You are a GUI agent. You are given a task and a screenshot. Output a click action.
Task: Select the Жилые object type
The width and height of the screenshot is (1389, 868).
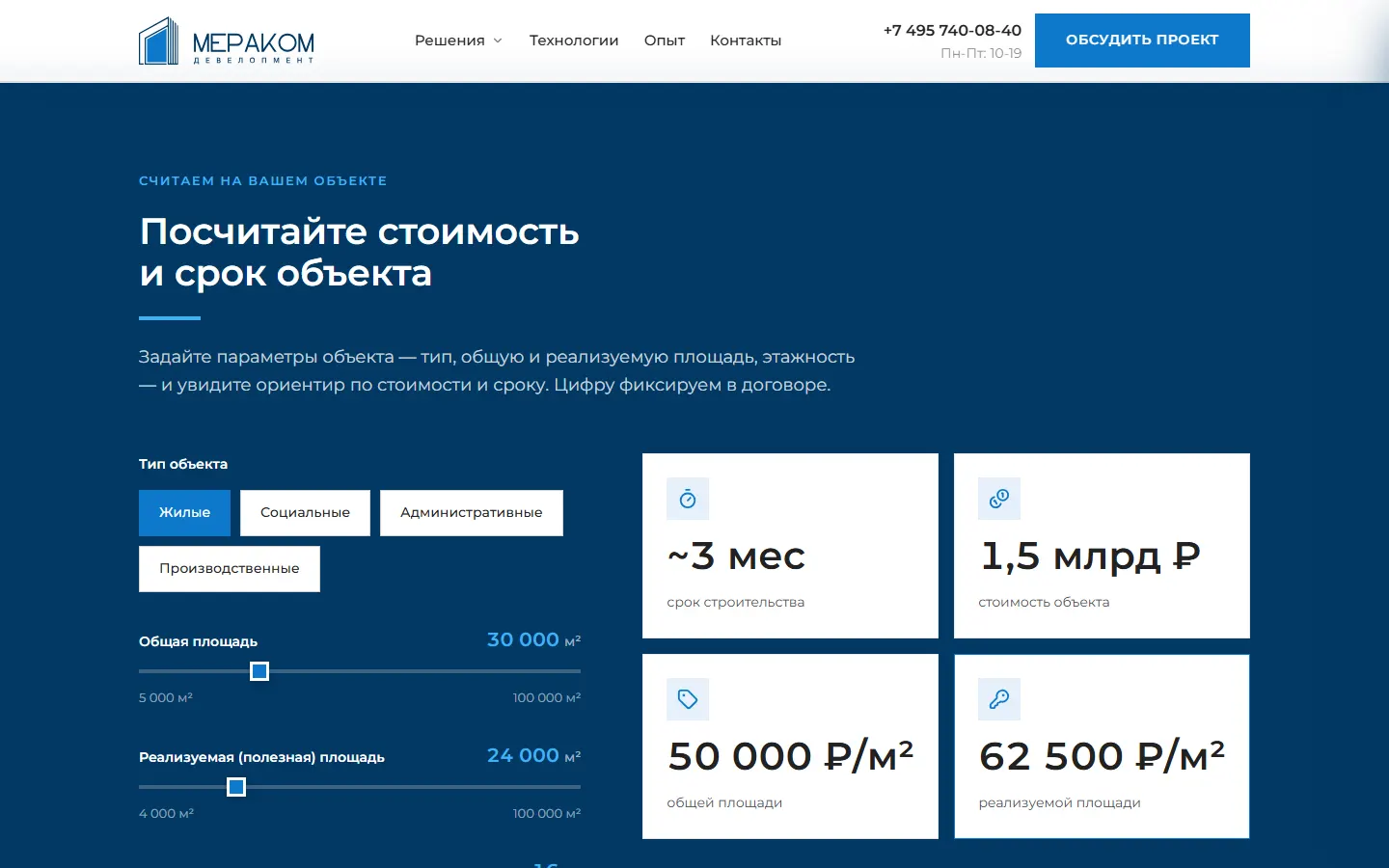[x=184, y=513]
